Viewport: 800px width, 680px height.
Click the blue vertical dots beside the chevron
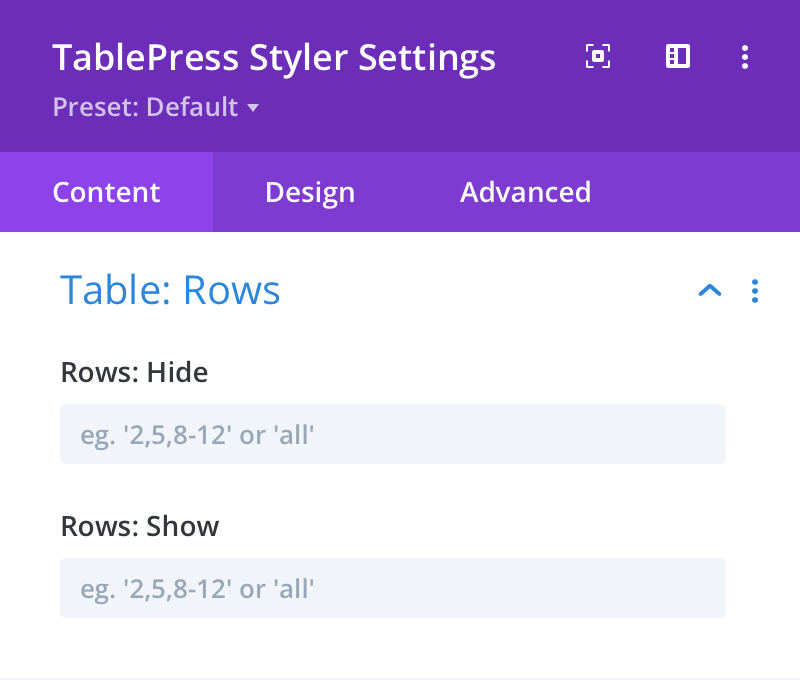click(755, 291)
